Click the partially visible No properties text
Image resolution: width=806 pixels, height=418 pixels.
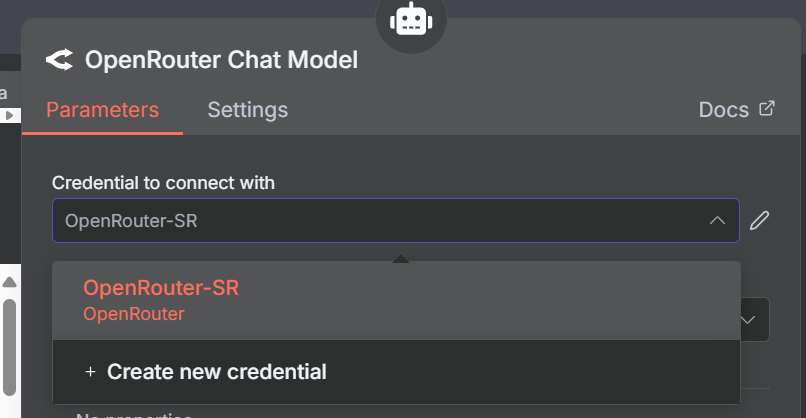(x=134, y=414)
